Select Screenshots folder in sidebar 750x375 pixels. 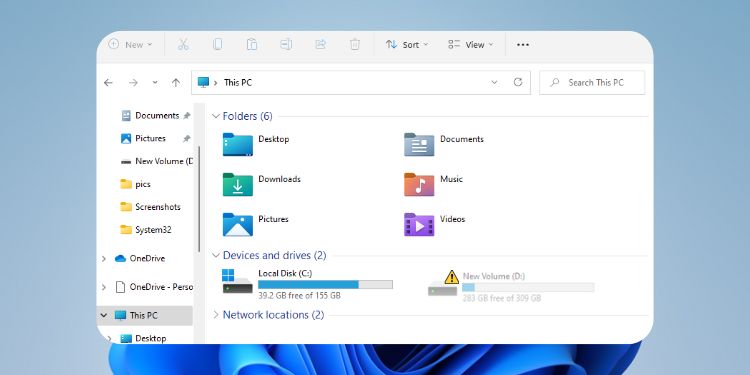150,207
